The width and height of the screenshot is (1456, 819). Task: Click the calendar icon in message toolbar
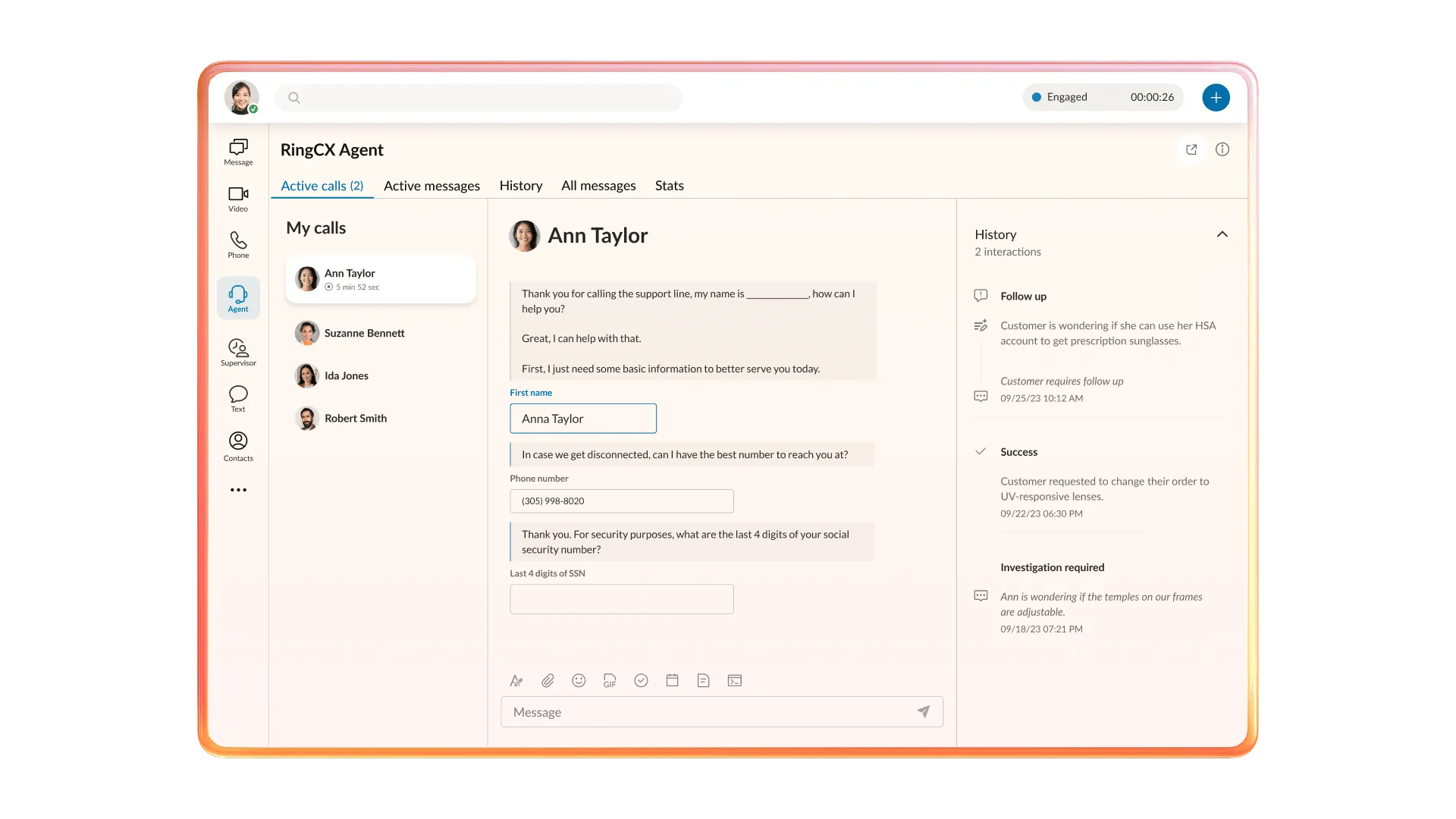[x=672, y=681]
